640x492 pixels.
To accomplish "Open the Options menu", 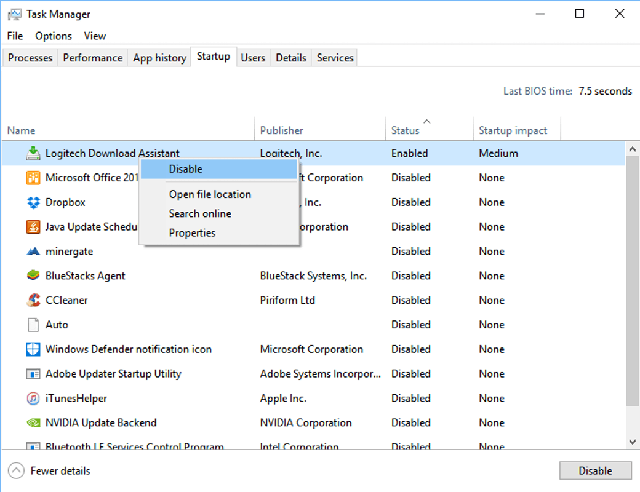I will tap(53, 36).
